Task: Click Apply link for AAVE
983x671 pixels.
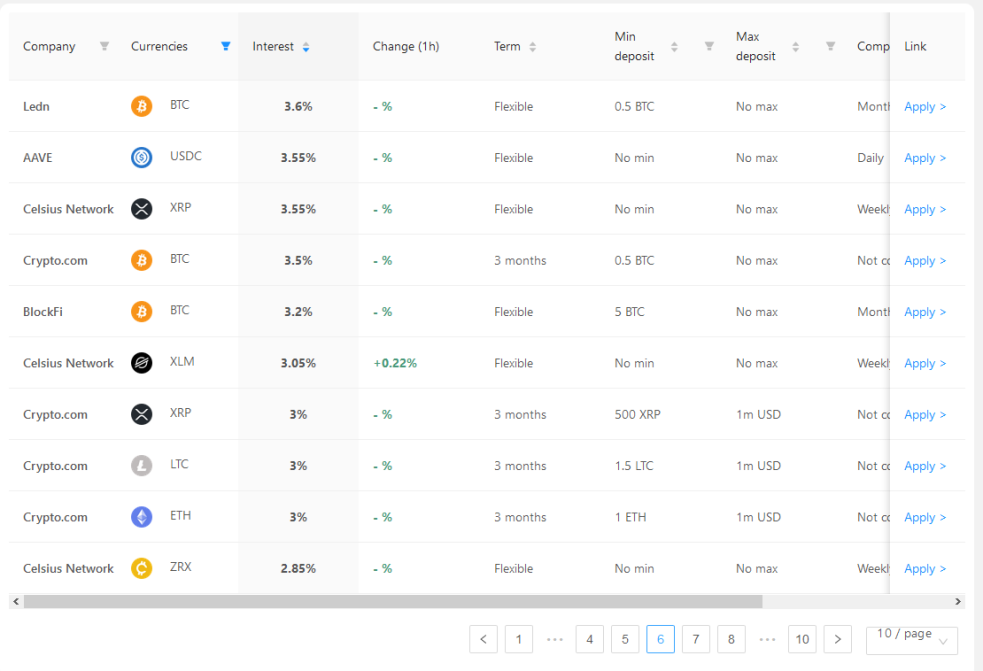Action: pyautogui.click(x=925, y=158)
